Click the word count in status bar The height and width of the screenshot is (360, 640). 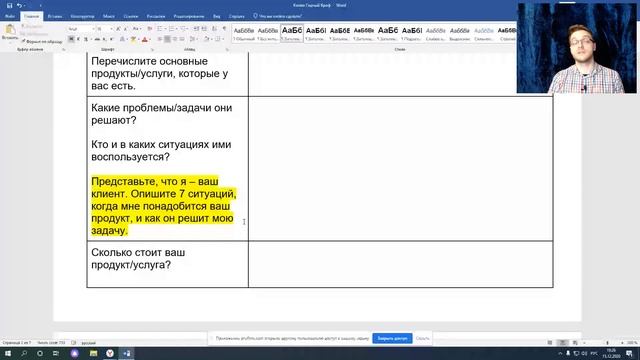click(51, 343)
